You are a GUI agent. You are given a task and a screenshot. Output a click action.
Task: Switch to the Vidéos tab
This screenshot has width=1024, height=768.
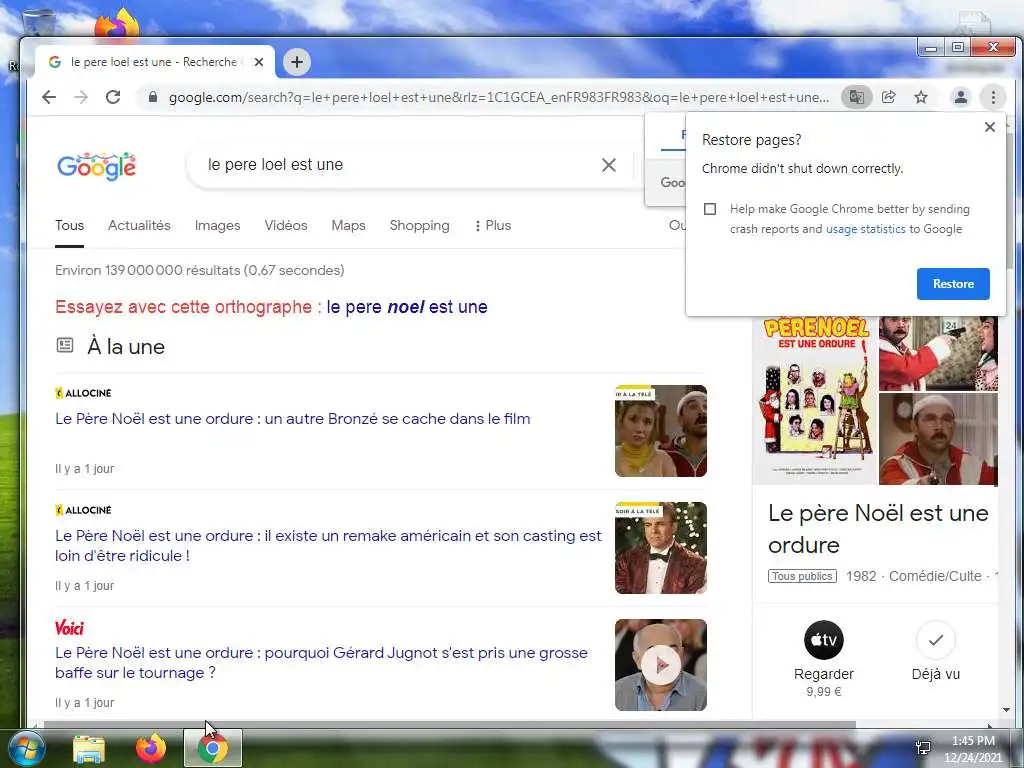[x=286, y=225]
